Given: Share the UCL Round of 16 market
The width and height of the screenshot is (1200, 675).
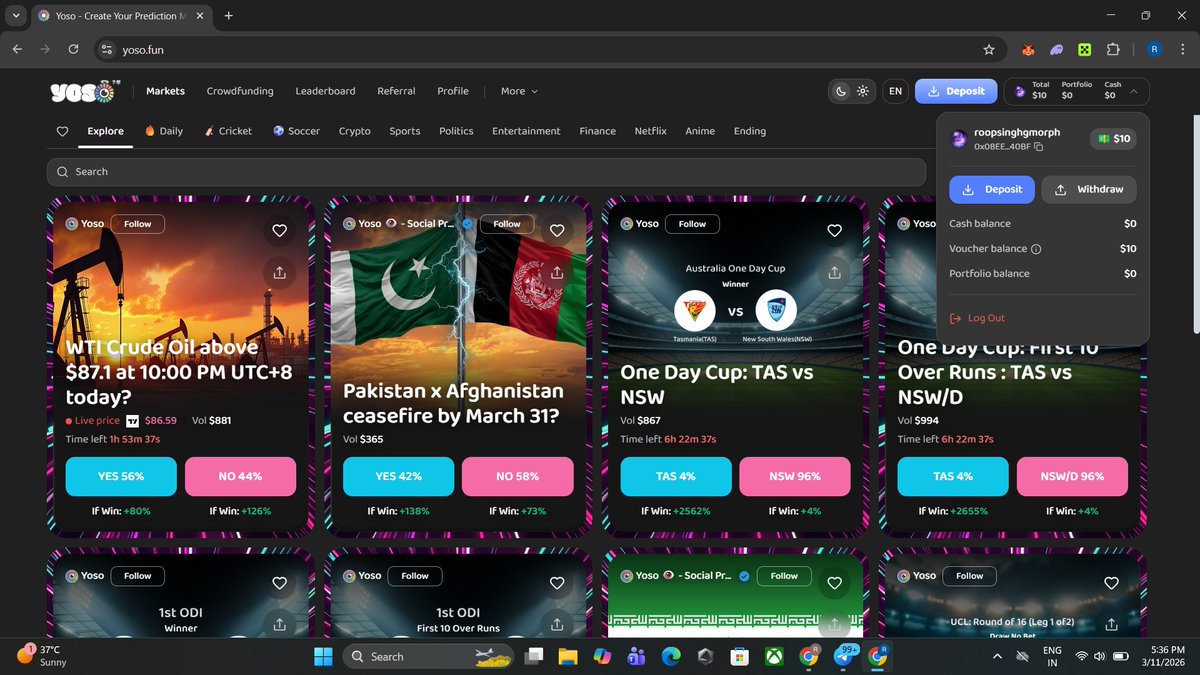Looking at the screenshot, I should click(x=1111, y=623).
